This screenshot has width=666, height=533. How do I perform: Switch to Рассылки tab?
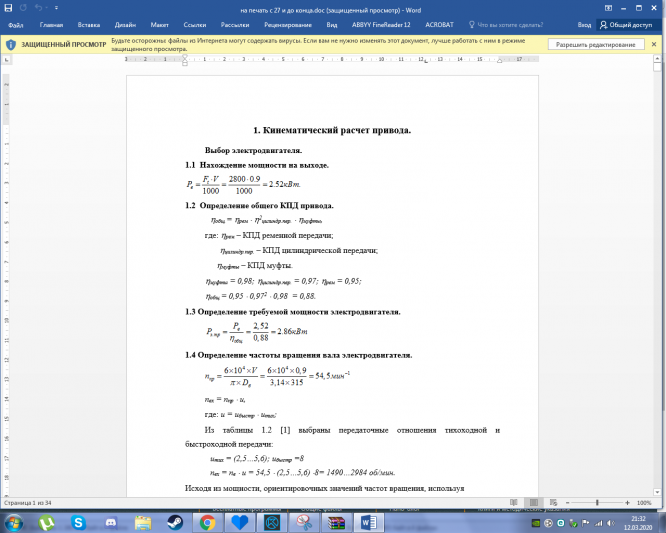(x=235, y=25)
